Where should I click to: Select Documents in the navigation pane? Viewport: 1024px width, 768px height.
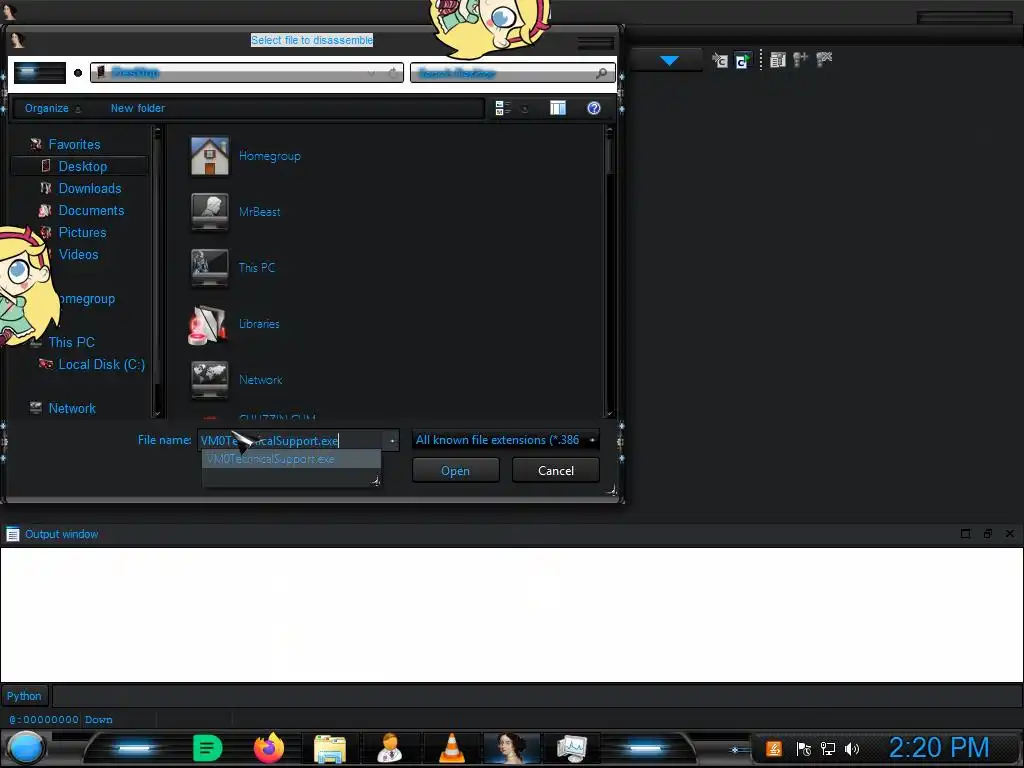(91, 210)
